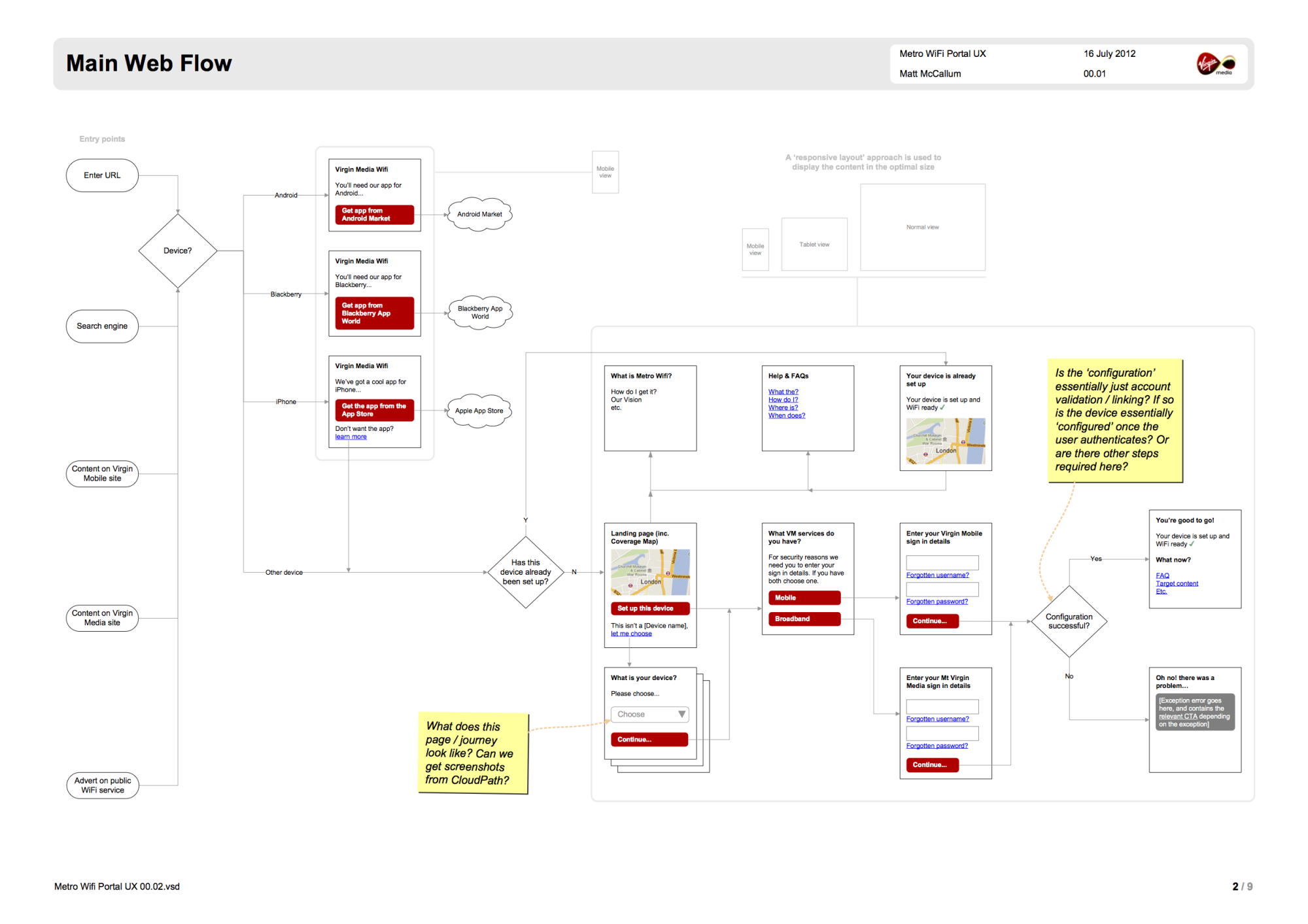Screen dimensions: 1308x924
Task: Open the 'What the?' FAQ link
Action: pos(783,392)
